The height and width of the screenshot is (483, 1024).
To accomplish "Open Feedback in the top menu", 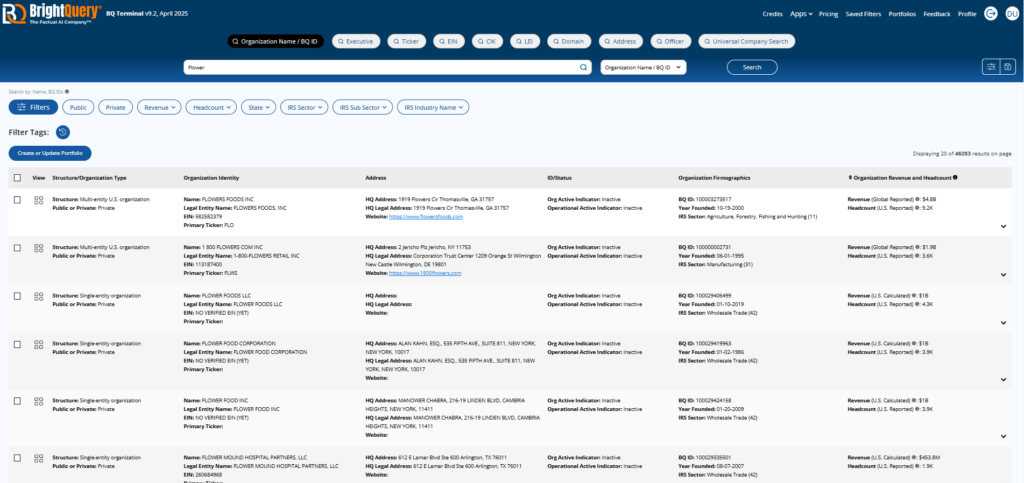I will tap(936, 14).
